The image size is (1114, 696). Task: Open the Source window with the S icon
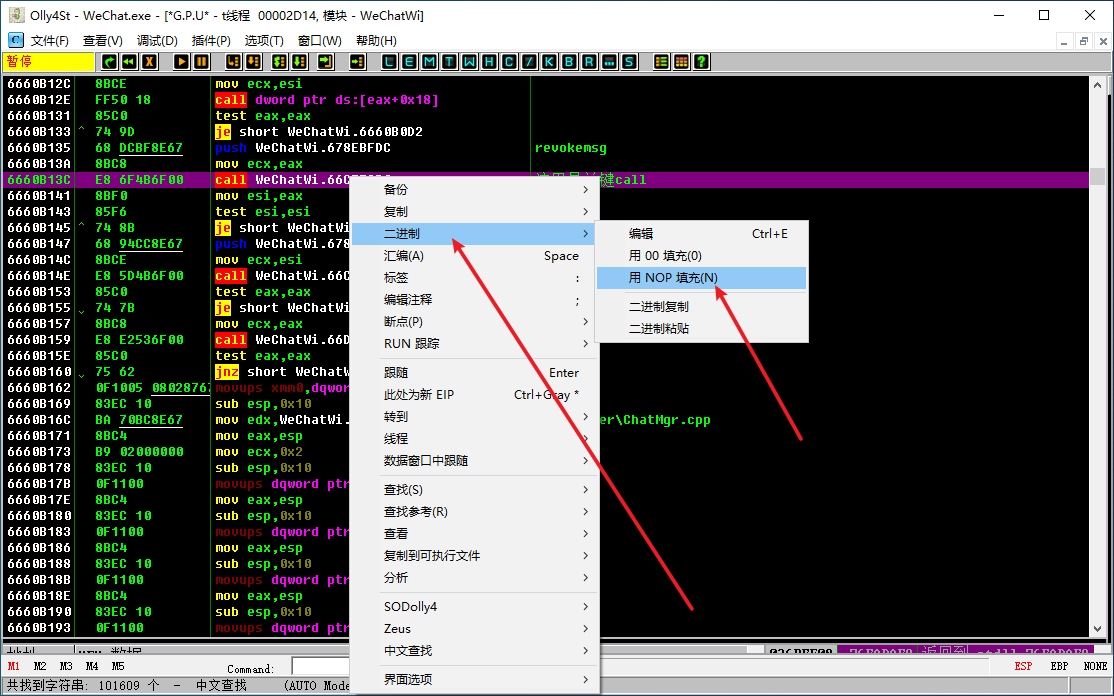(629, 62)
